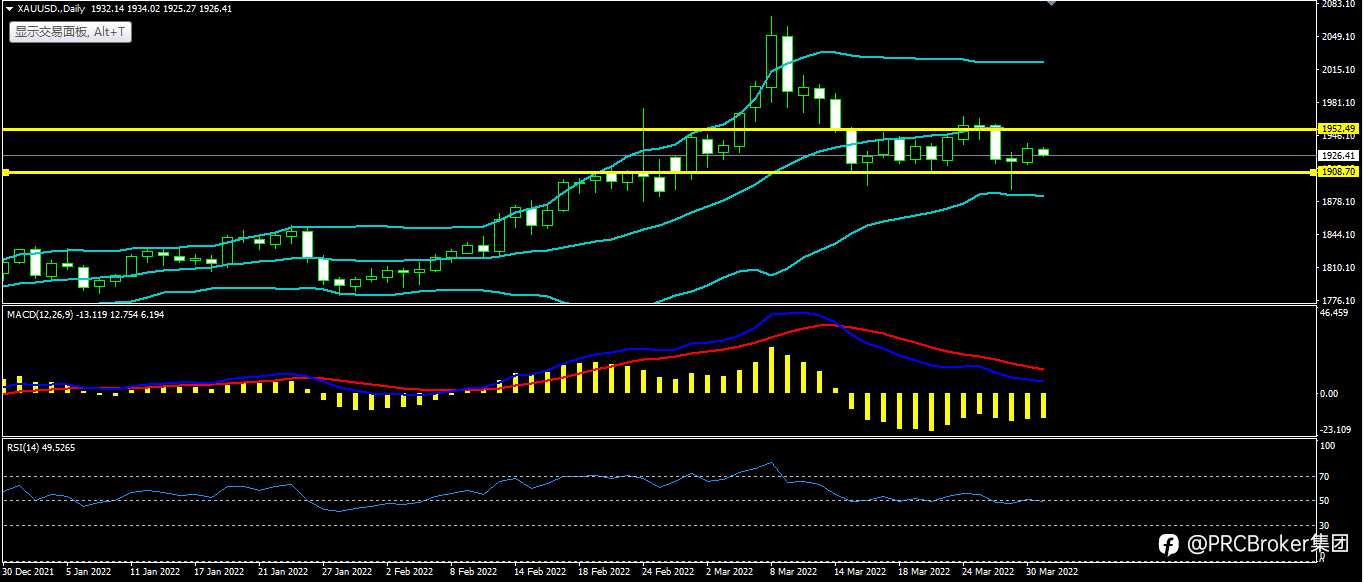Click the 2083.10 price axis value
The image size is (1364, 582).
1337,5
